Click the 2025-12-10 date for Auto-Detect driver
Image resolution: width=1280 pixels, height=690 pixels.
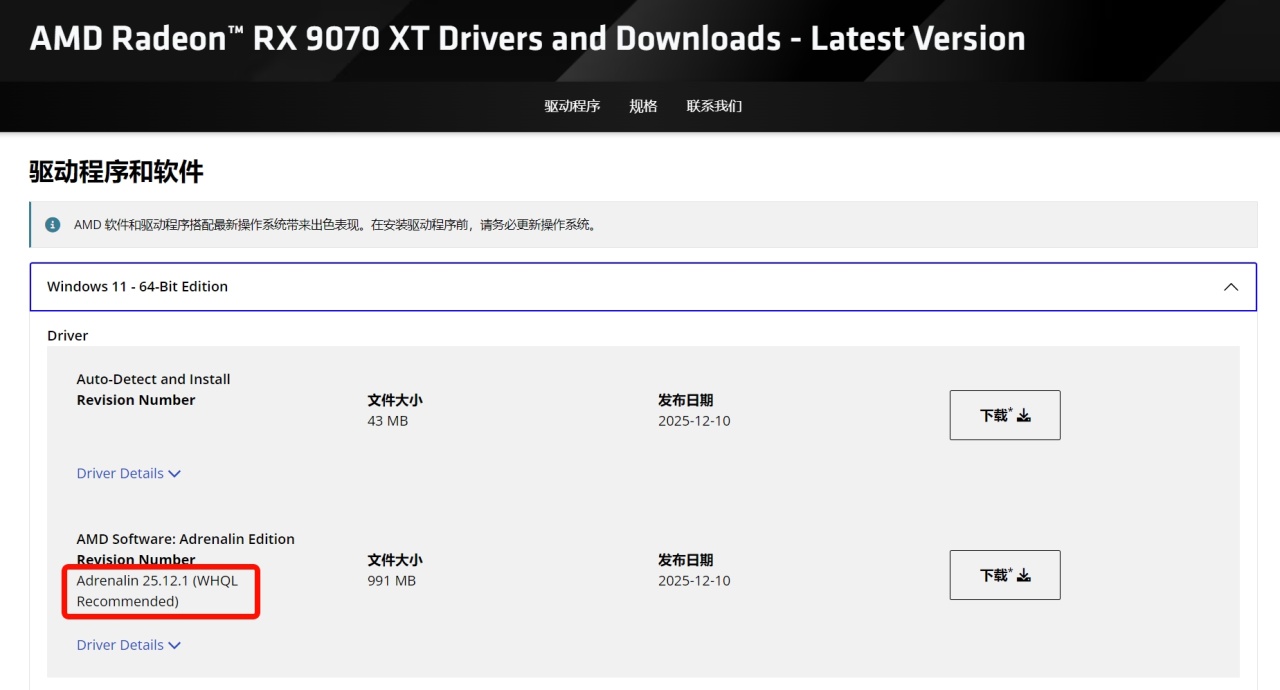click(x=694, y=421)
